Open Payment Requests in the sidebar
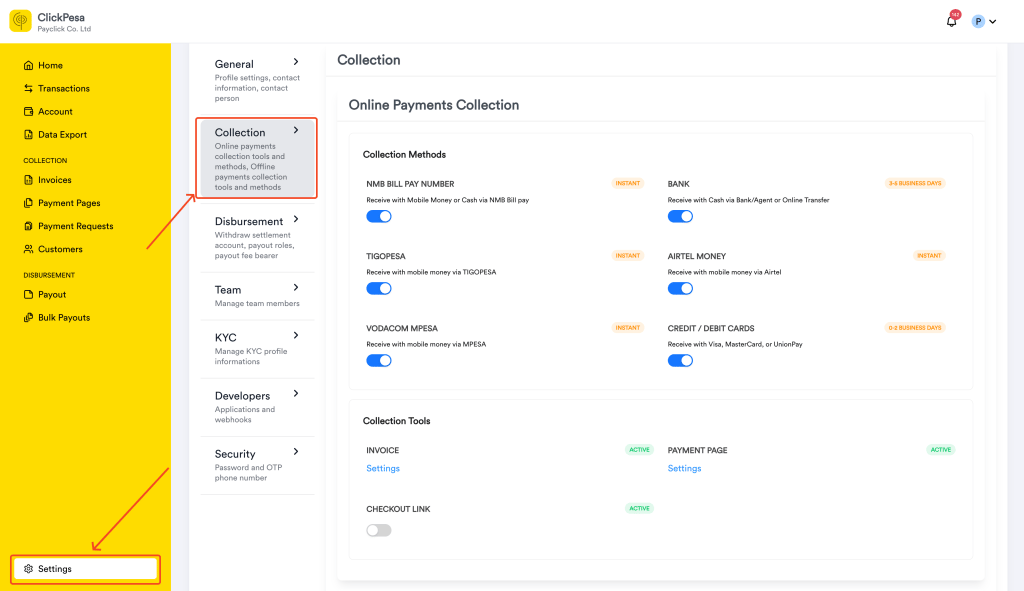 [76, 226]
